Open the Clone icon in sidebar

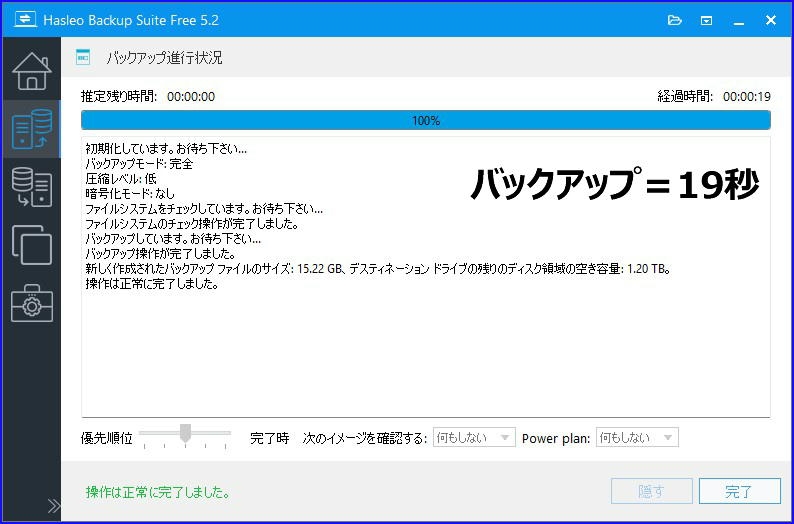tap(31, 245)
